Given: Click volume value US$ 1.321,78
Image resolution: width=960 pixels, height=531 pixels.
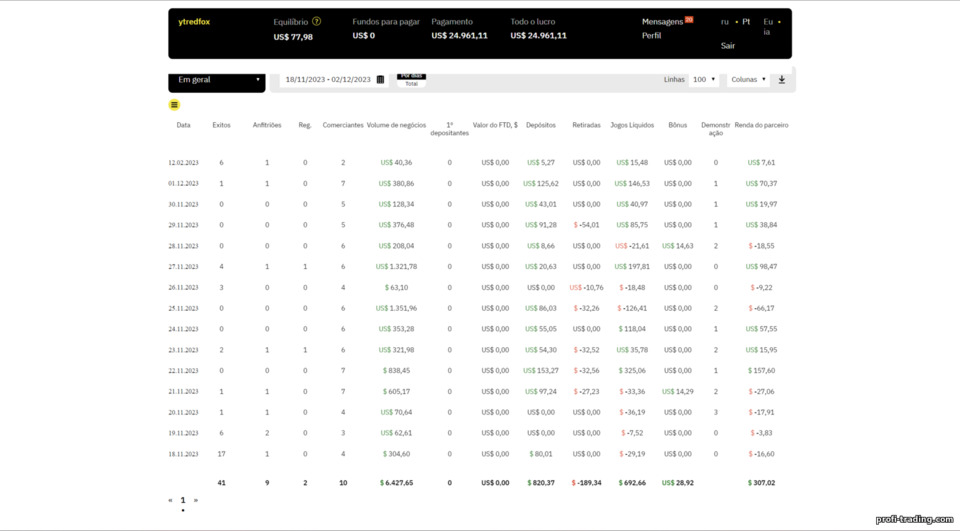Looking at the screenshot, I should pos(396,266).
